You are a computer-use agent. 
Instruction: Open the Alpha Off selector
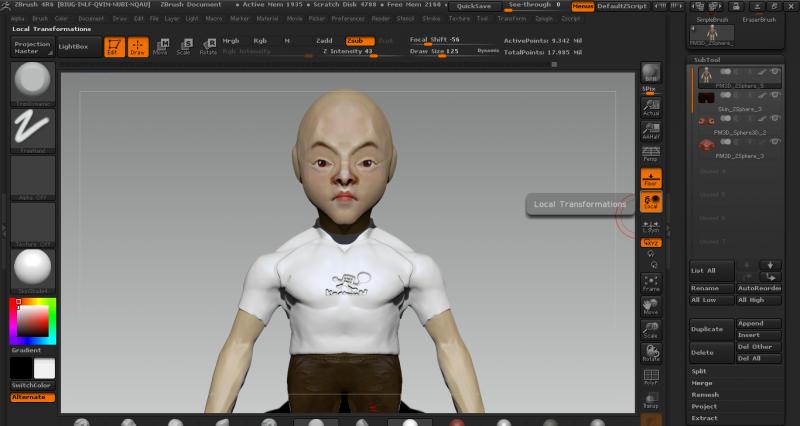pyautogui.click(x=33, y=178)
